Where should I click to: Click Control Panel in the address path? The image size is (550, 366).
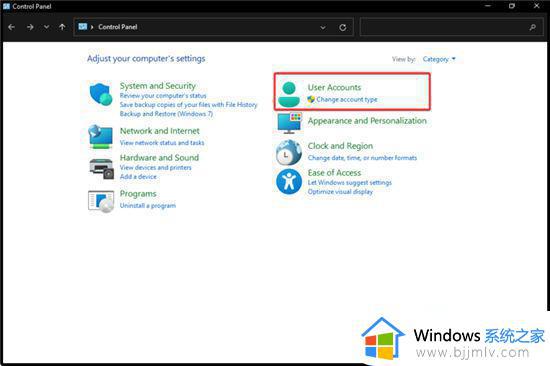[118, 27]
